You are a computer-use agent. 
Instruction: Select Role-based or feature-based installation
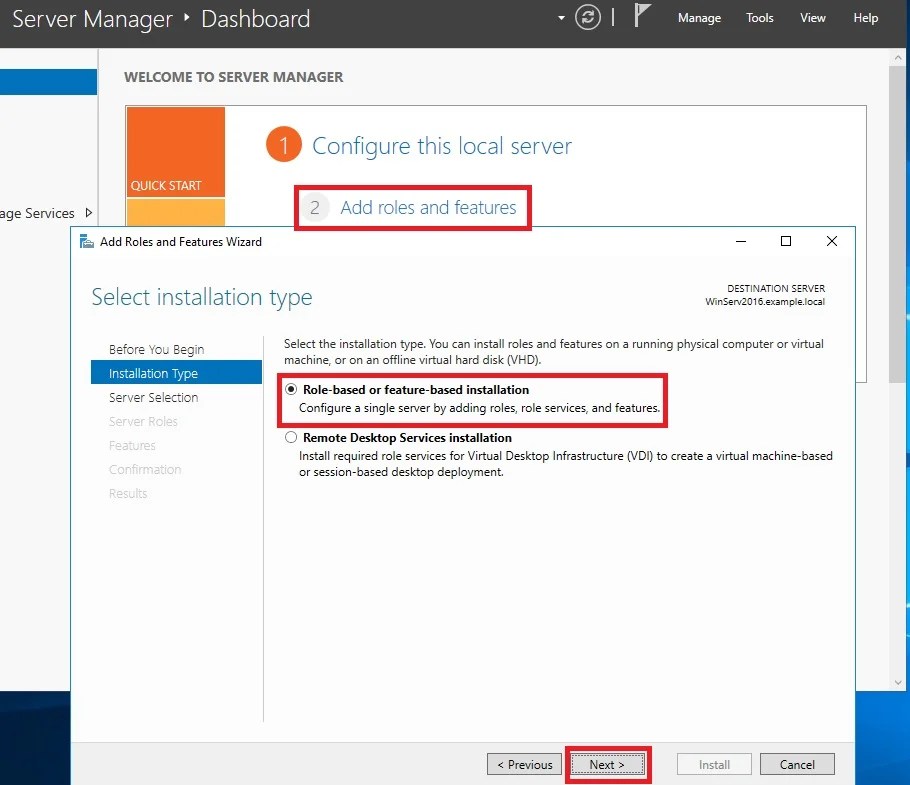coord(292,390)
